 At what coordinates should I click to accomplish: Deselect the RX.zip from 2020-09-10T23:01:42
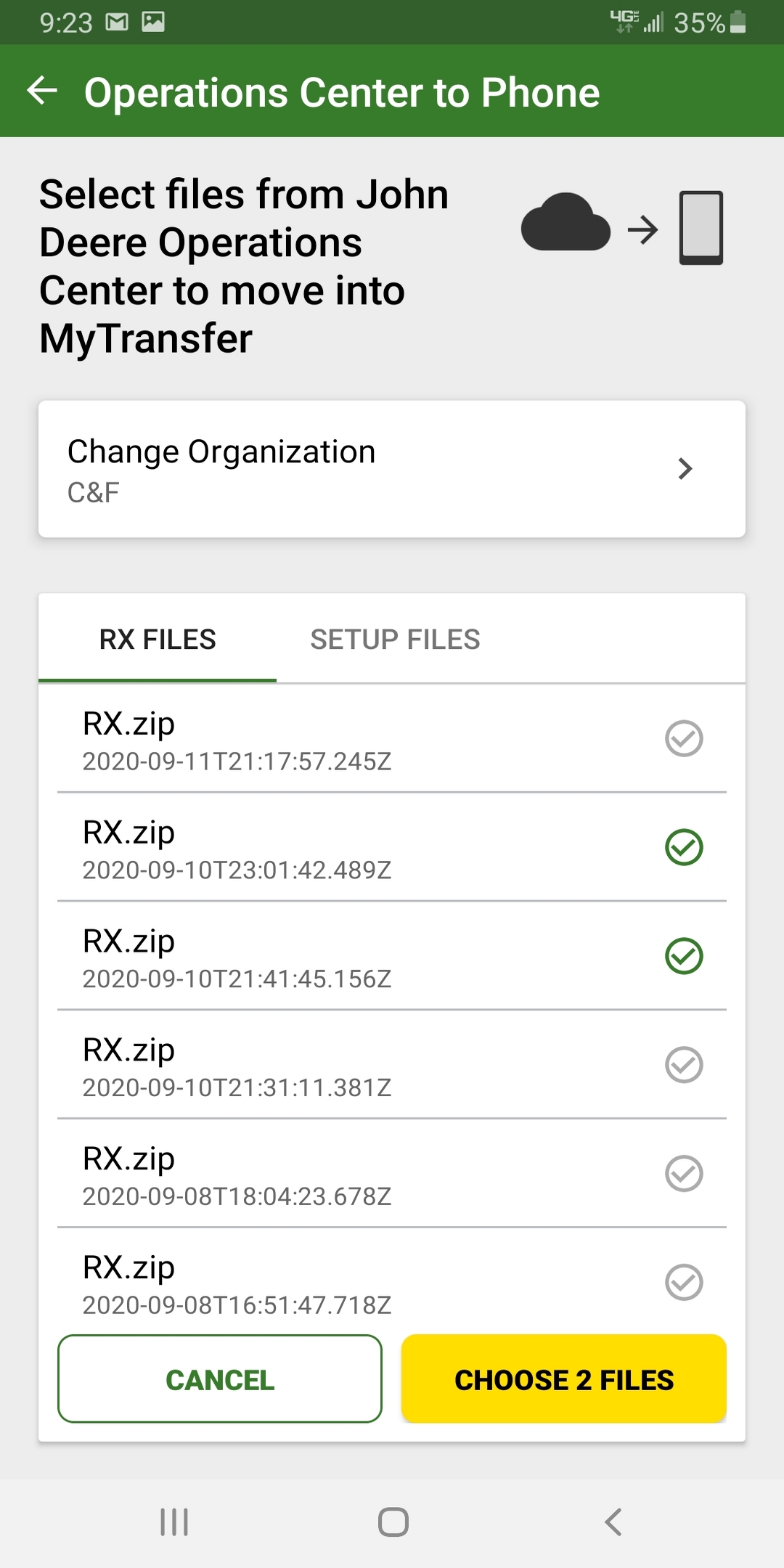(x=684, y=847)
